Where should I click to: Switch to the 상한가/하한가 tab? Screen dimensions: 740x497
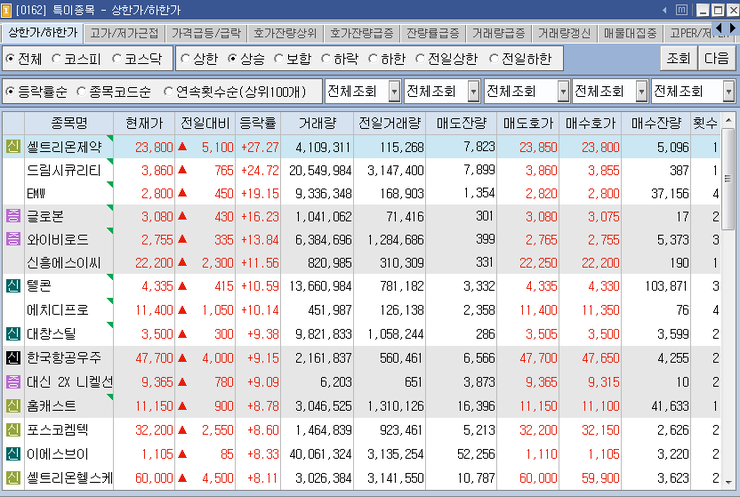pyautogui.click(x=42, y=33)
